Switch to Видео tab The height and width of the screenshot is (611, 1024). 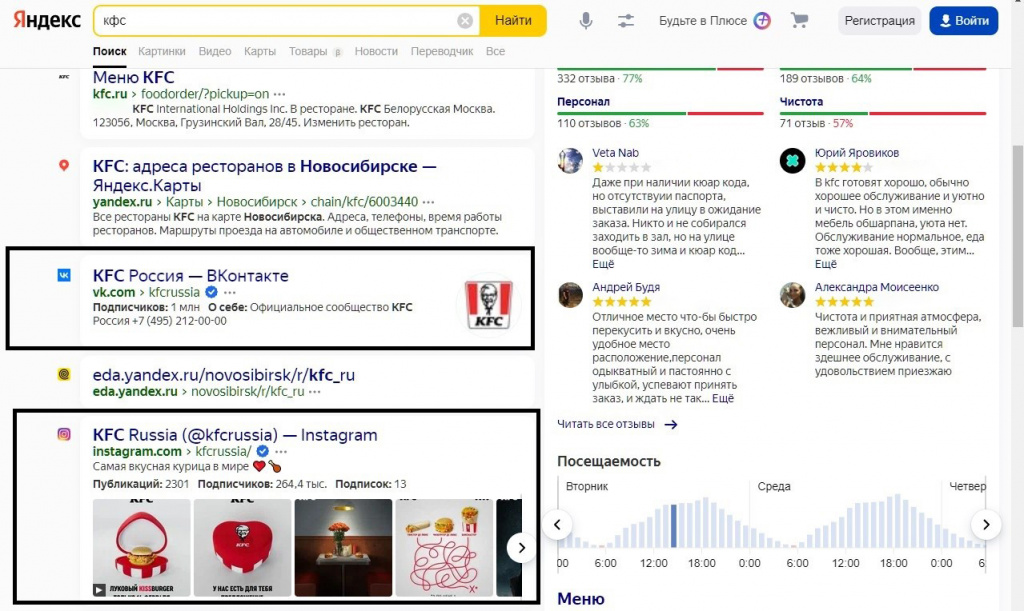(215, 51)
